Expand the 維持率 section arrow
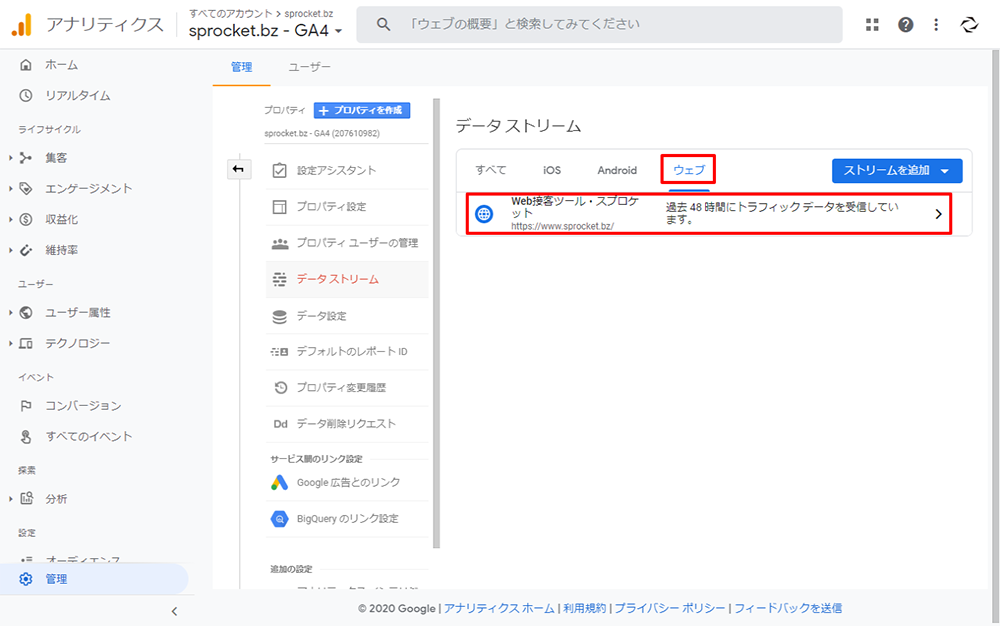The width and height of the screenshot is (1000, 626). [10, 250]
